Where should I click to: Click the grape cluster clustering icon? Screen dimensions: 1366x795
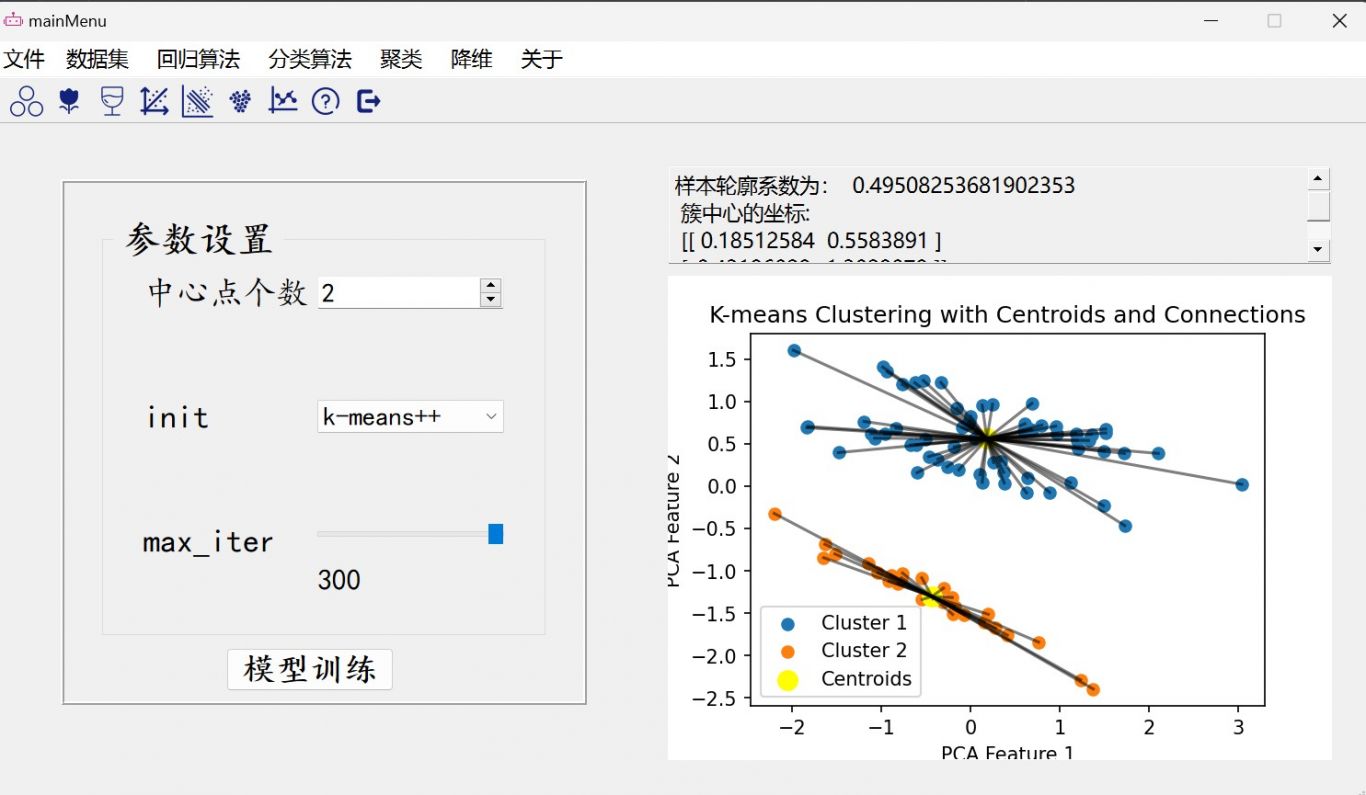(x=240, y=101)
